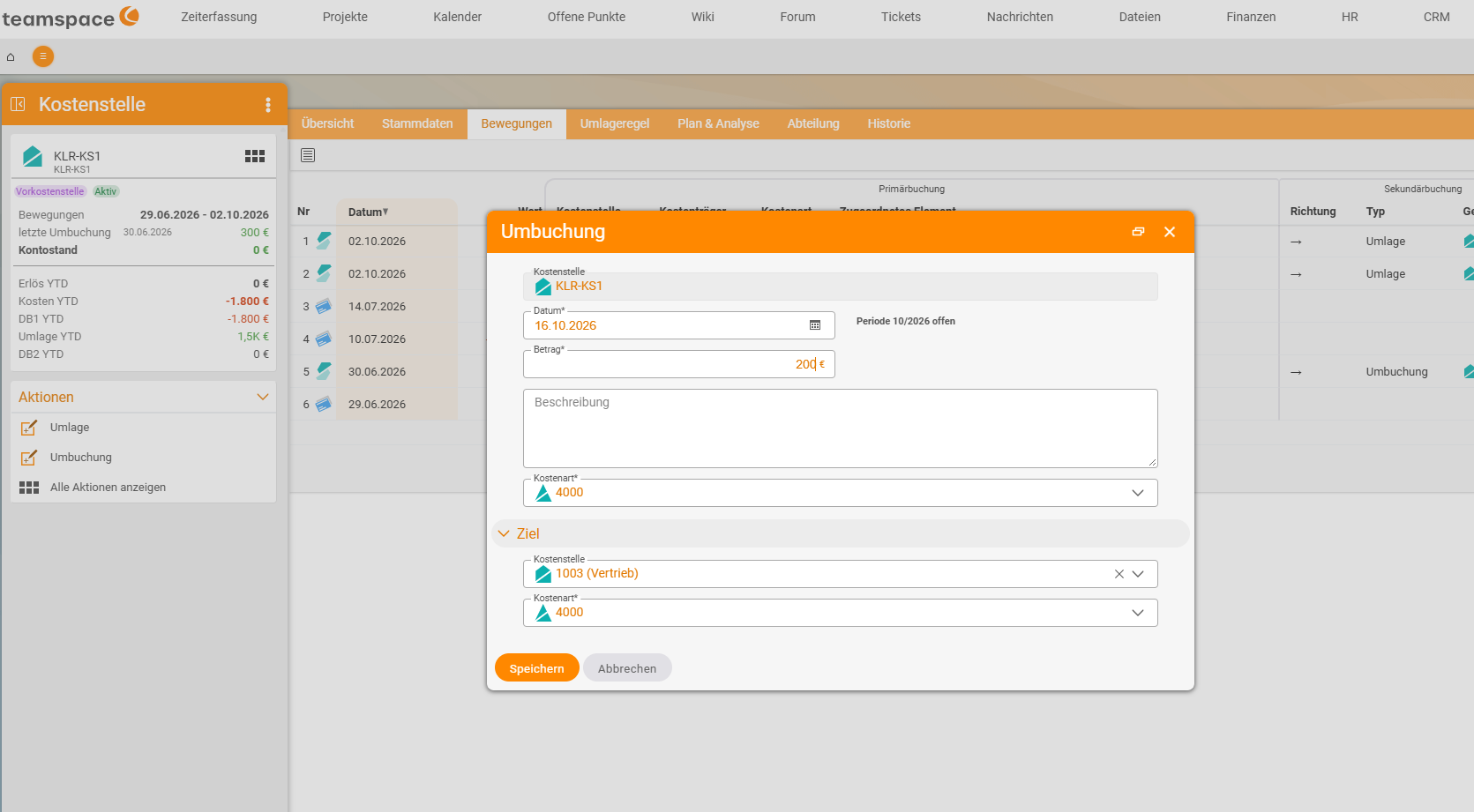1474x812 pixels.
Task: Close the Umbuchung dialog
Action: [1170, 232]
